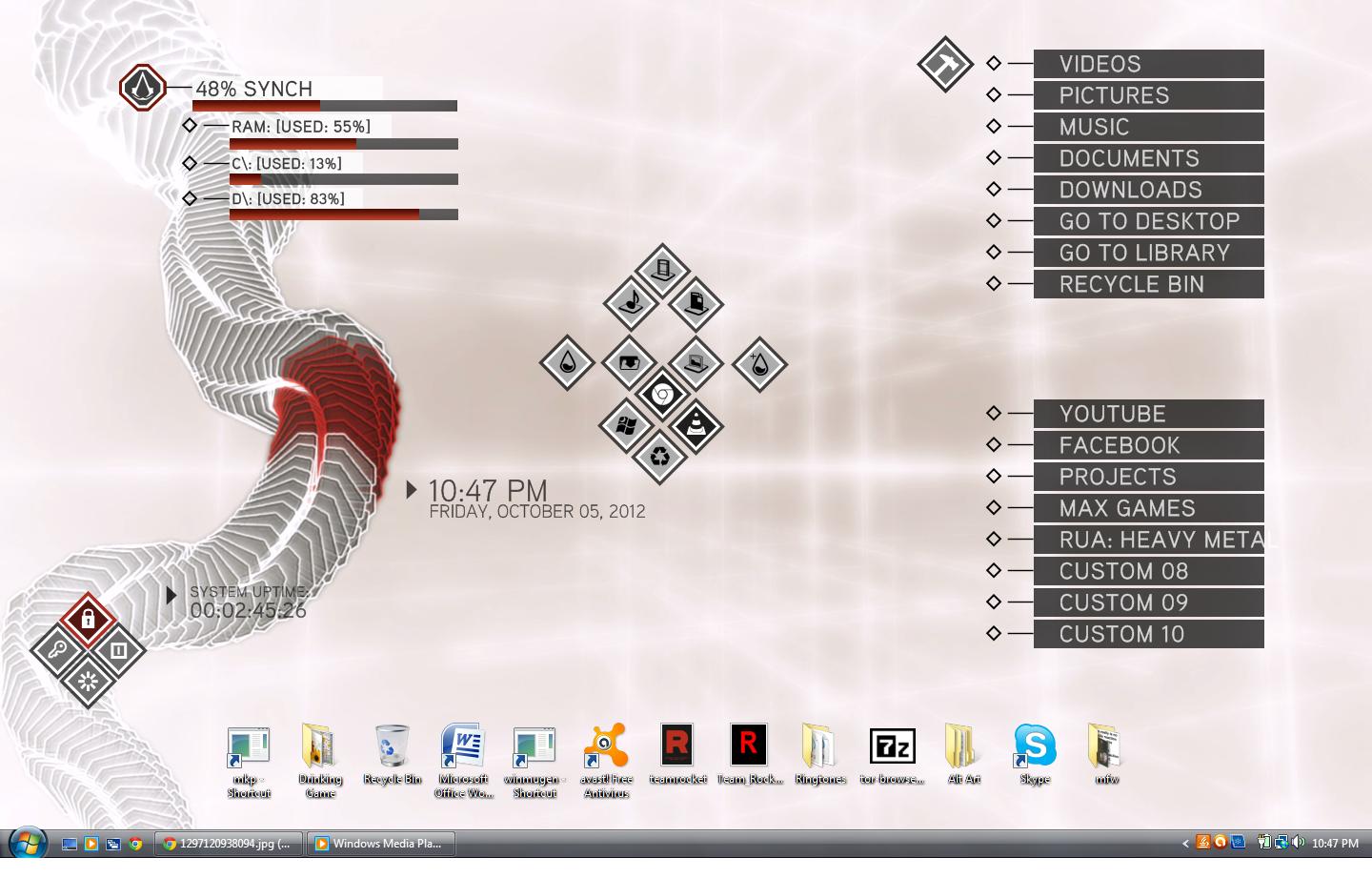
Task: Click the 48% SYNCH progress bar
Action: [325, 106]
